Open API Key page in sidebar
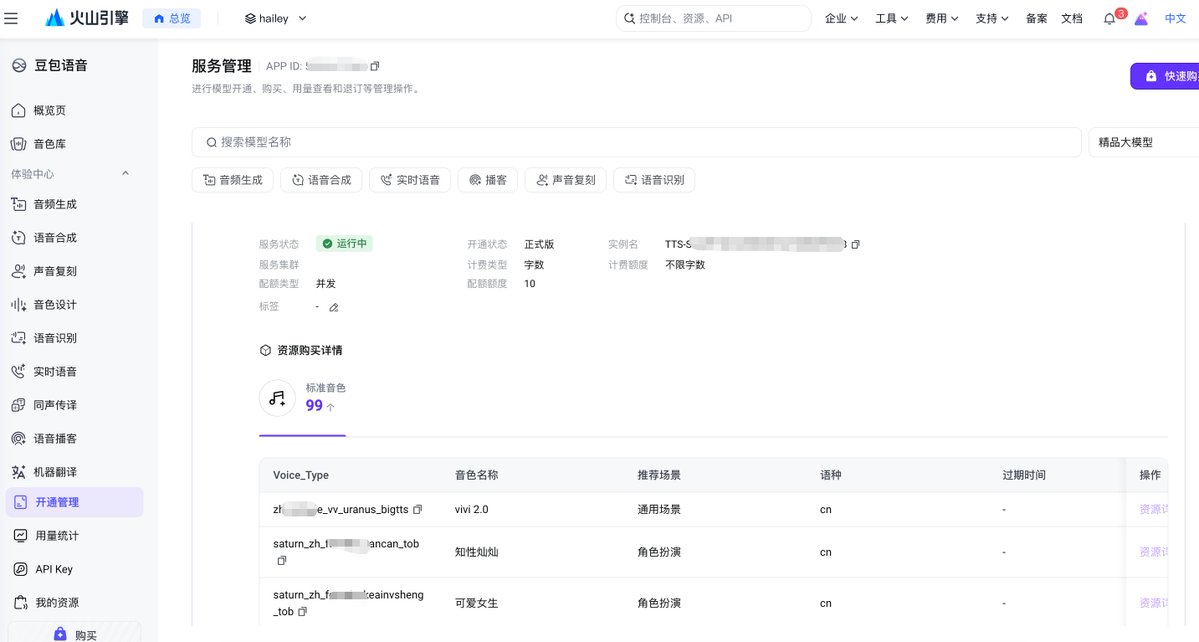Viewport: 1199px width, 642px height. [73, 569]
